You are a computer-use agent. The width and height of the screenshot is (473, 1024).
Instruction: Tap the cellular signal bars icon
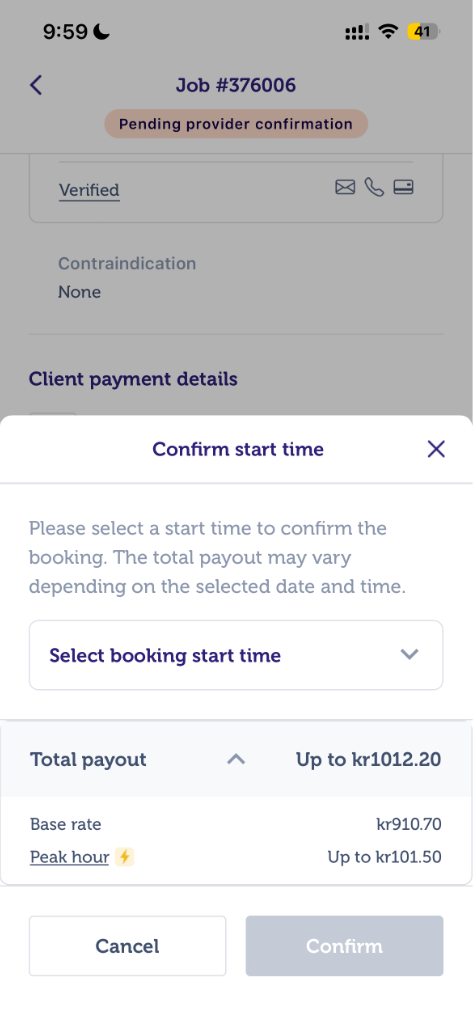357,32
